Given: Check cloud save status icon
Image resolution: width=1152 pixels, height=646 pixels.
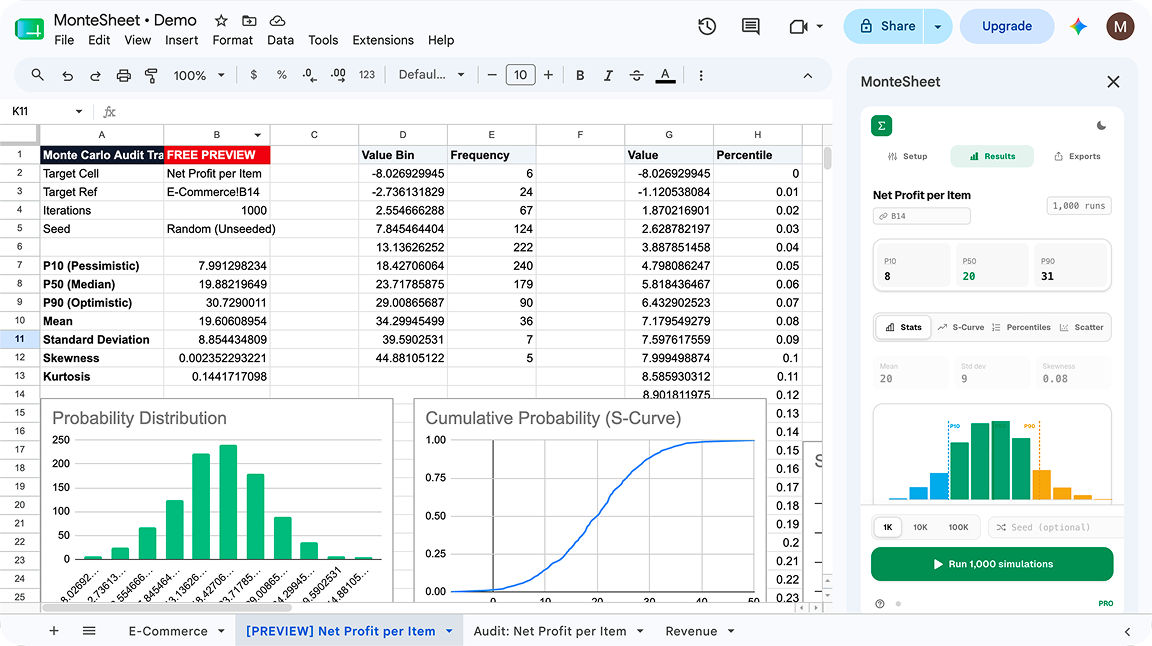Looking at the screenshot, I should click(277, 21).
